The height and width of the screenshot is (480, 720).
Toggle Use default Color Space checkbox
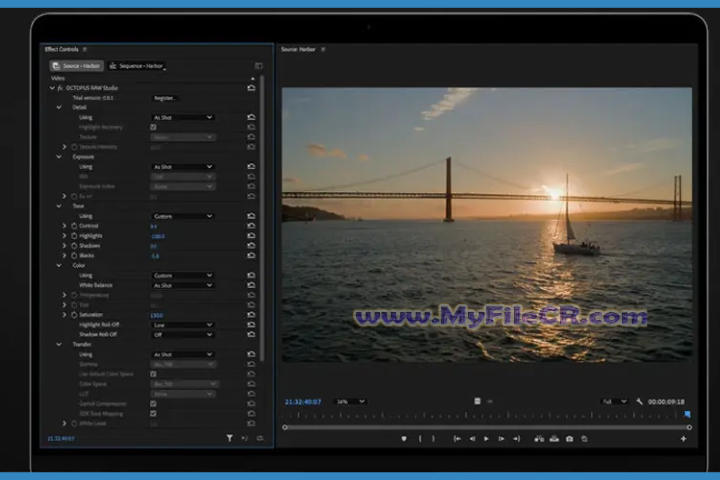click(153, 374)
